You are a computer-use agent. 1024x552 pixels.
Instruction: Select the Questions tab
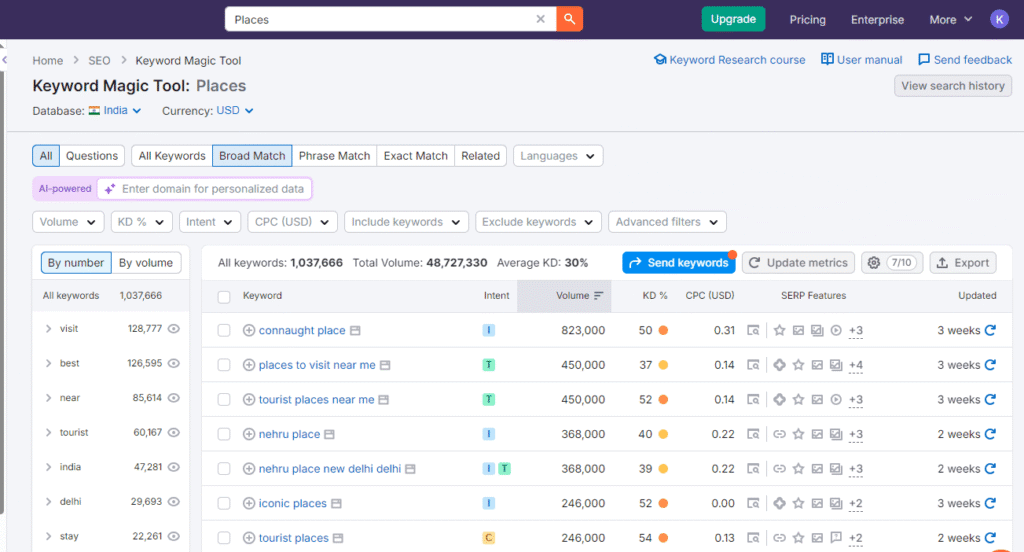pos(92,156)
